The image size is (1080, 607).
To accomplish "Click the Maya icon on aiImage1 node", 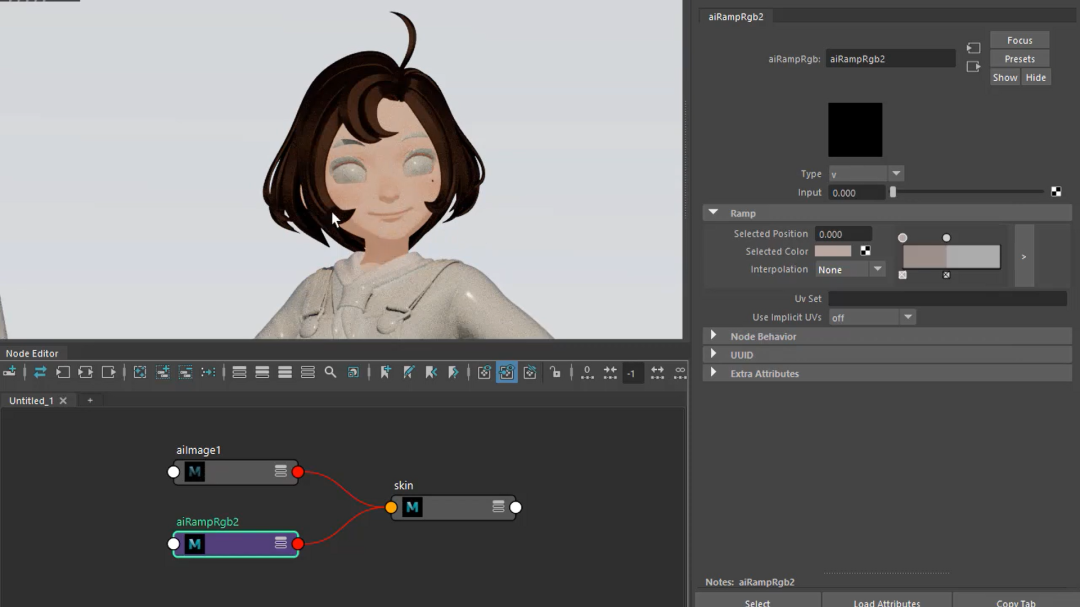I will click(195, 472).
